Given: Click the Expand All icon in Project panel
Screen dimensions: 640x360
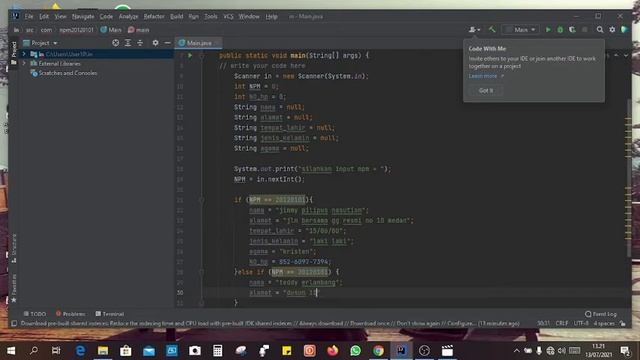Looking at the screenshot, I should 128,43.
